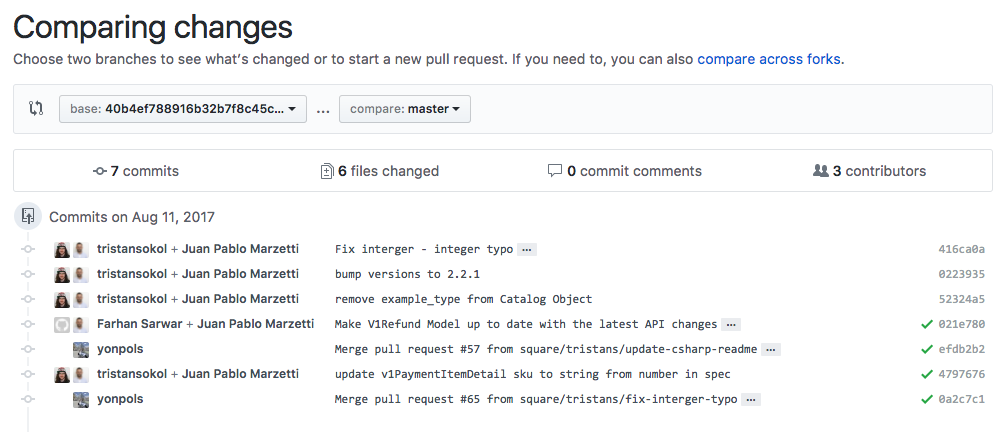Open the base commit dropdown
Viewport: 1006px width, 438px height.
pos(183,109)
